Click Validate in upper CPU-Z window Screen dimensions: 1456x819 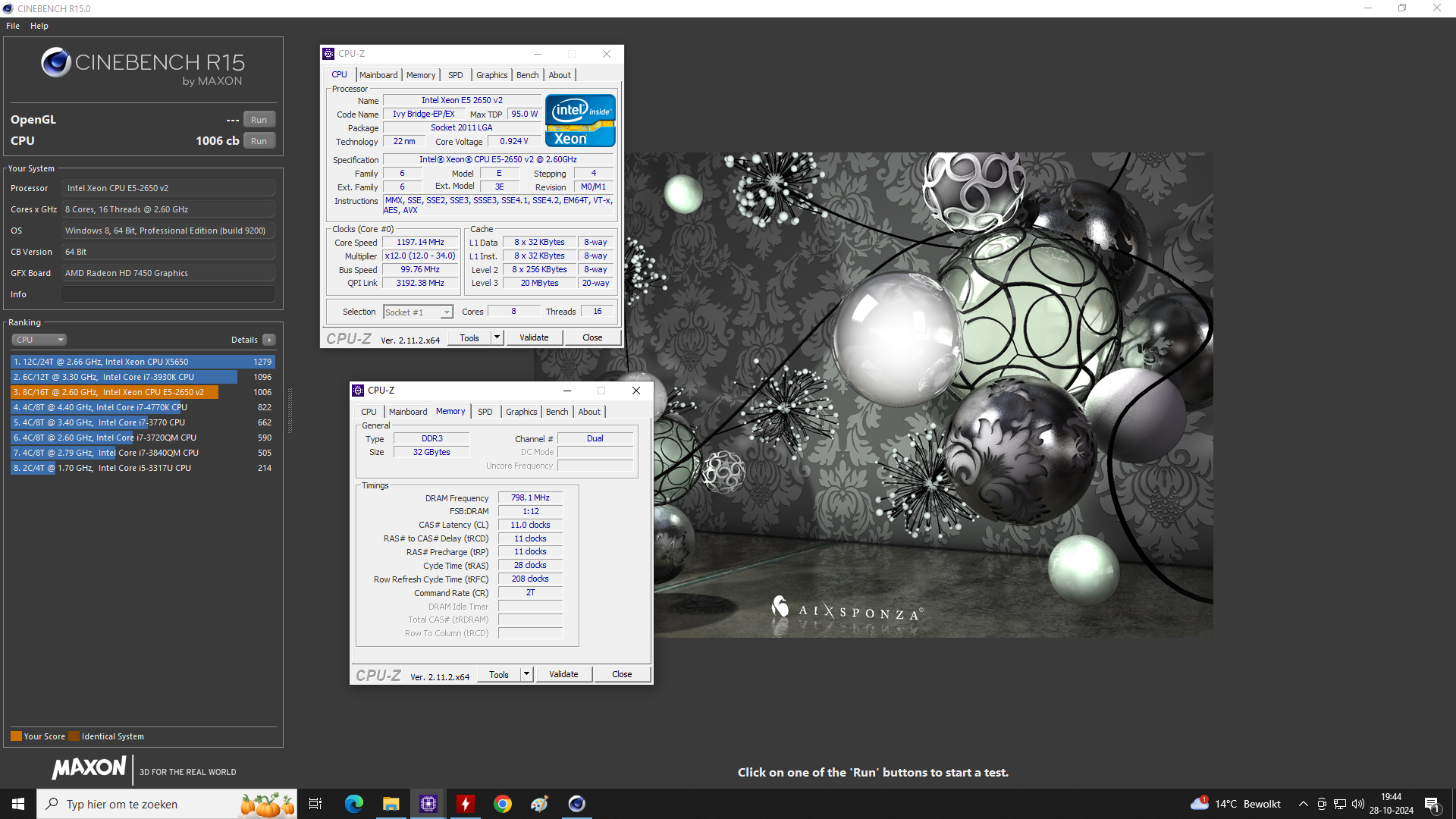coord(534,338)
